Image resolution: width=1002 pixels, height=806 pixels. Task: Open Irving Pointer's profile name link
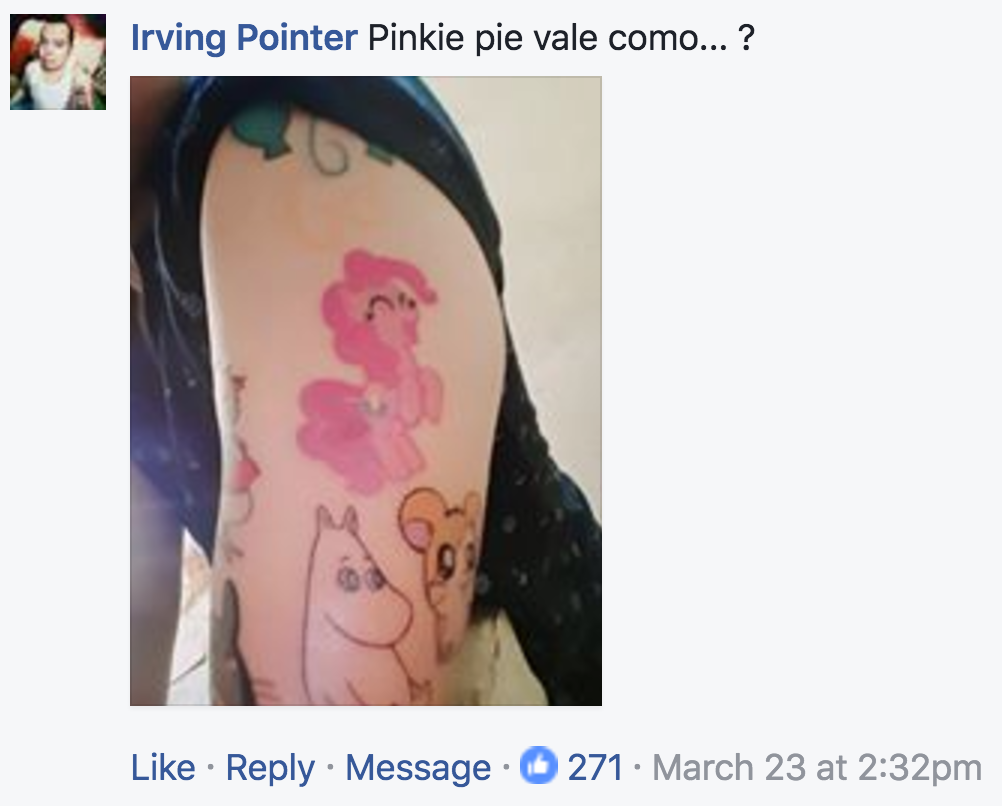point(243,39)
